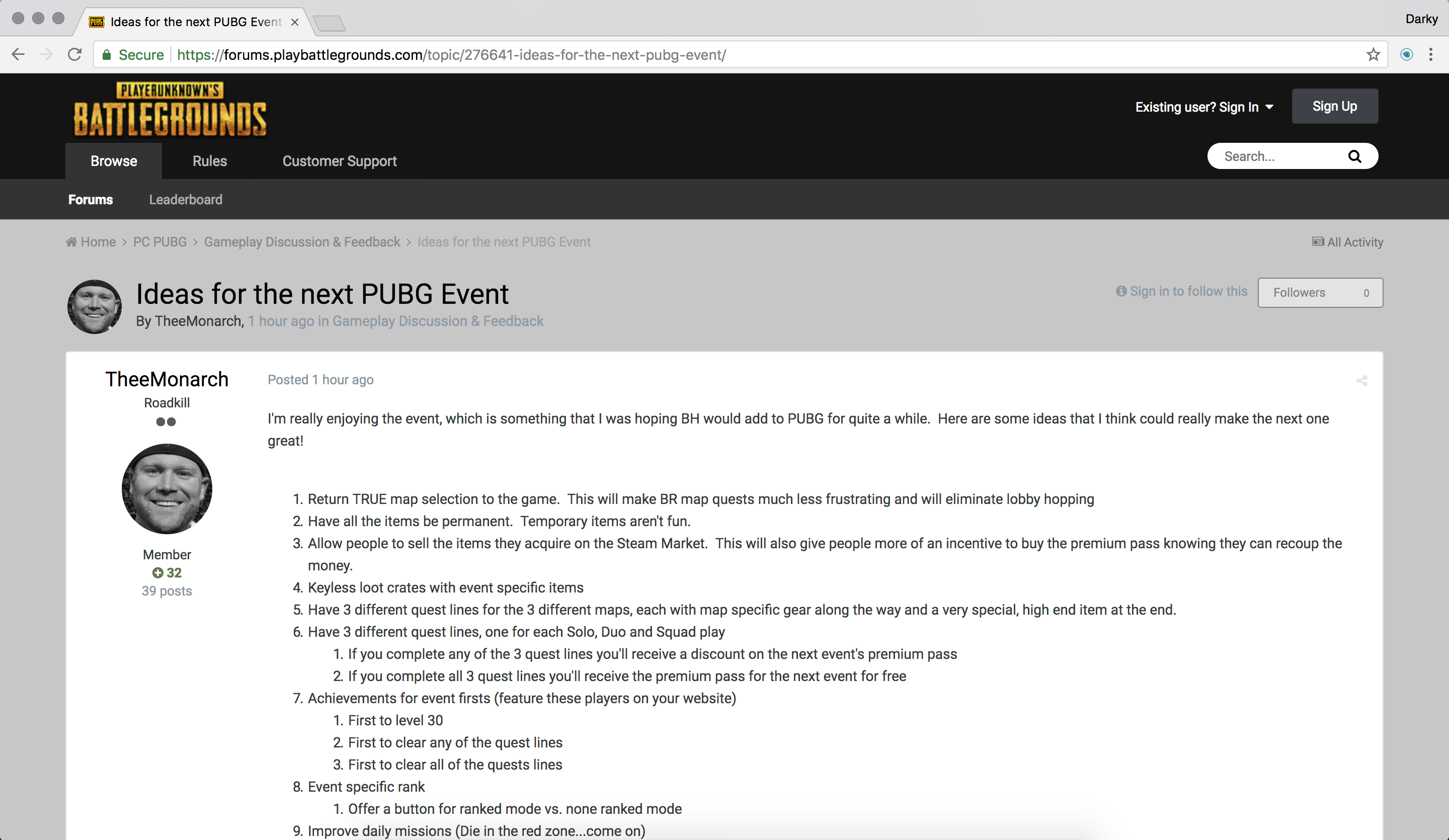Click the Followers count 0
Image resolution: width=1449 pixels, height=840 pixels.
1366,293
